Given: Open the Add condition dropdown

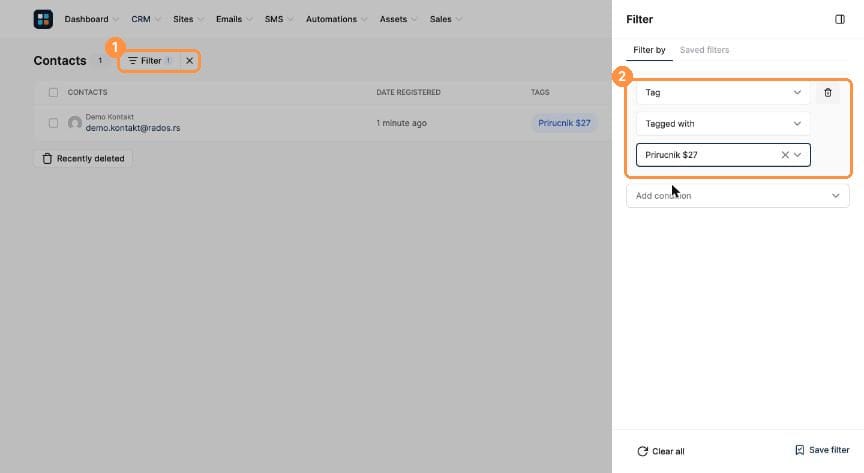Looking at the screenshot, I should click(737, 196).
